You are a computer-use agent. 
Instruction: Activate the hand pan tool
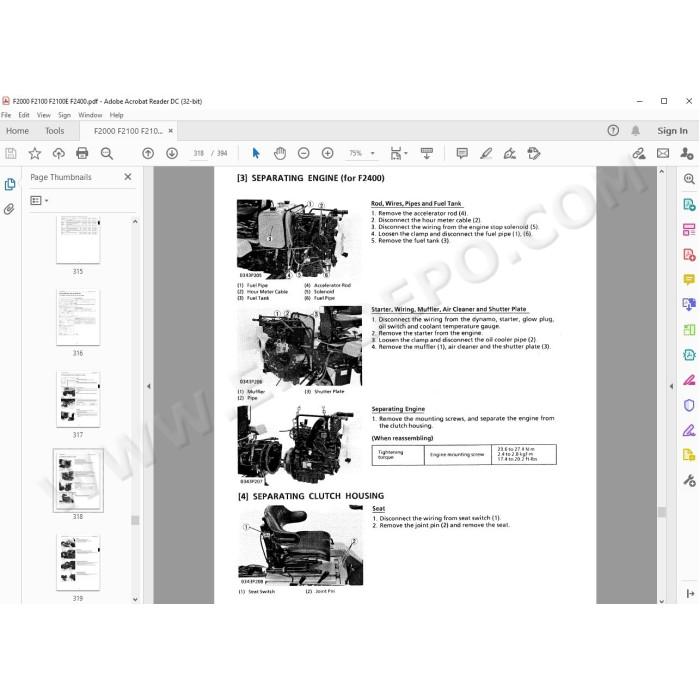tap(280, 154)
